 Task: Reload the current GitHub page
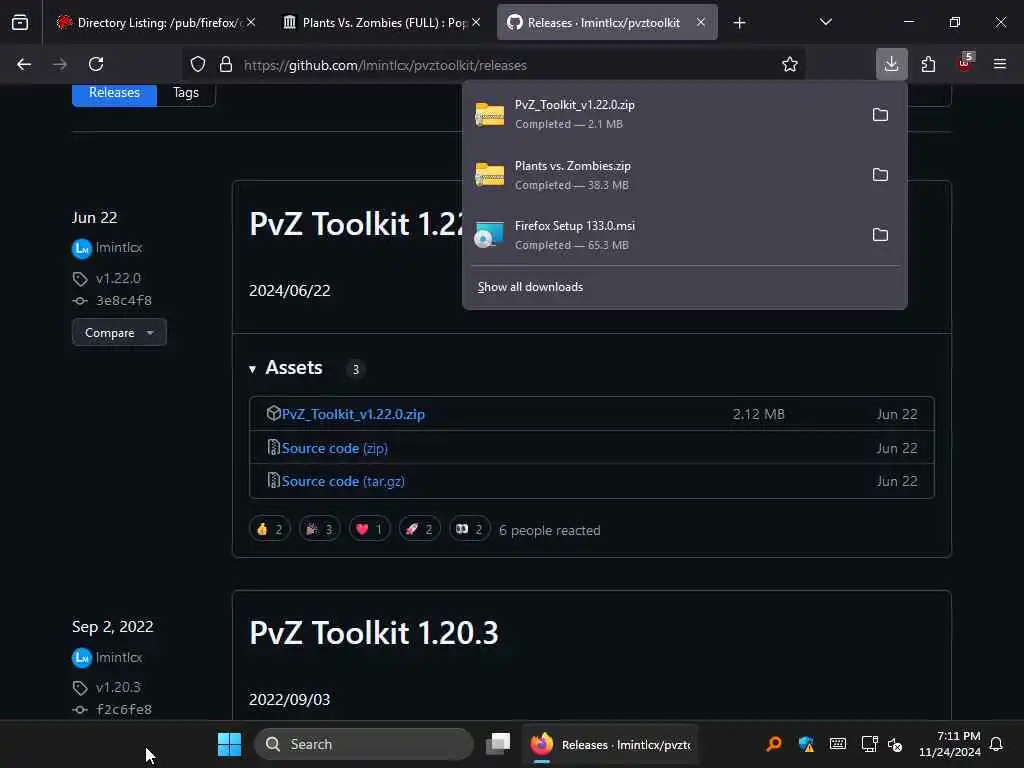click(x=96, y=64)
